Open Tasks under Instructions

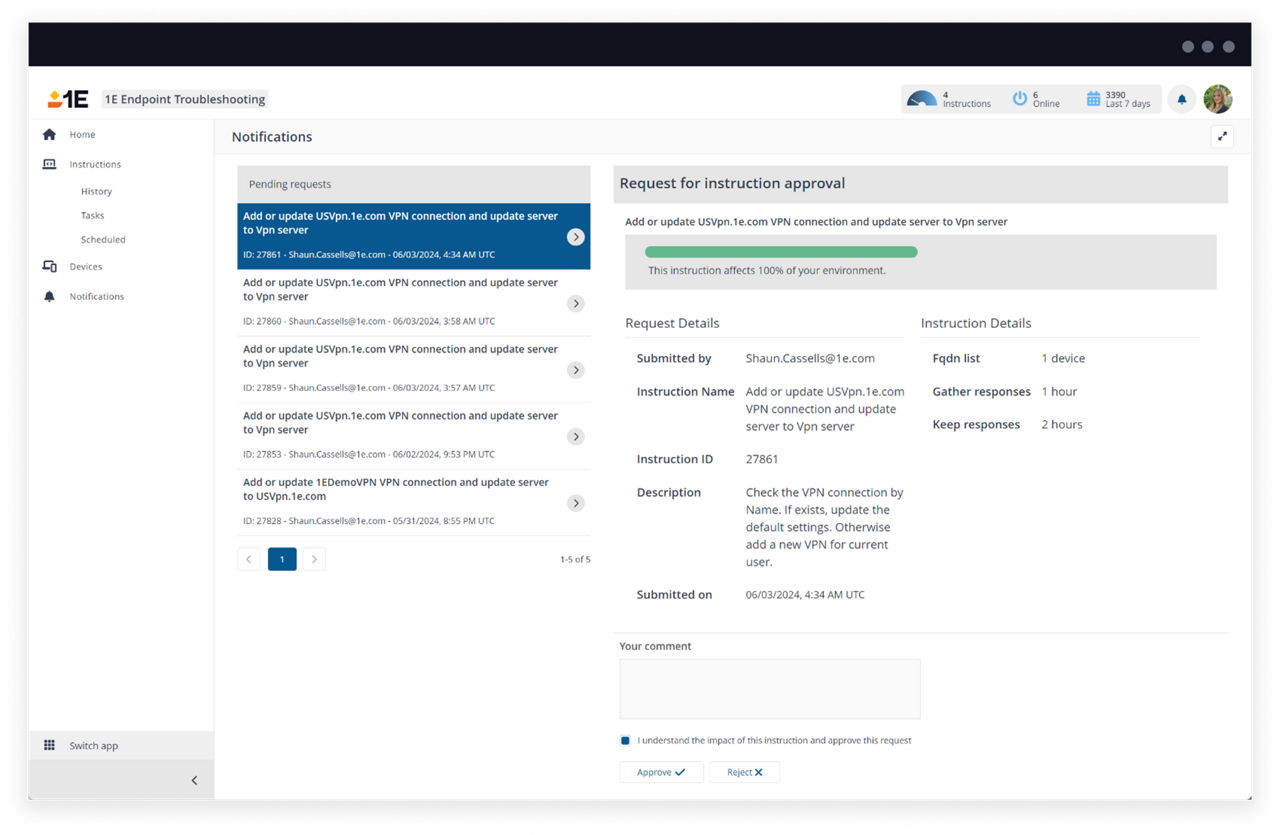click(92, 215)
